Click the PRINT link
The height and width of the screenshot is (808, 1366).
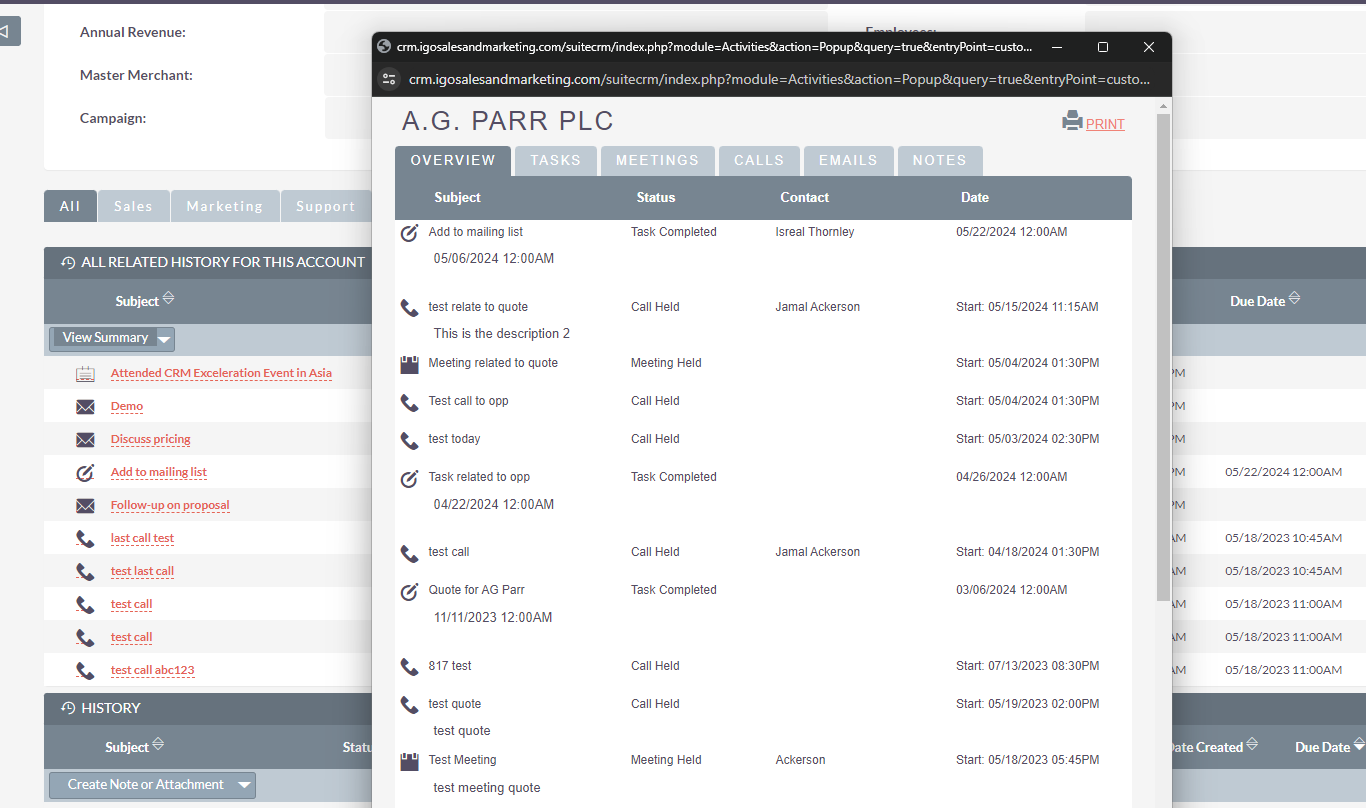click(x=1105, y=125)
